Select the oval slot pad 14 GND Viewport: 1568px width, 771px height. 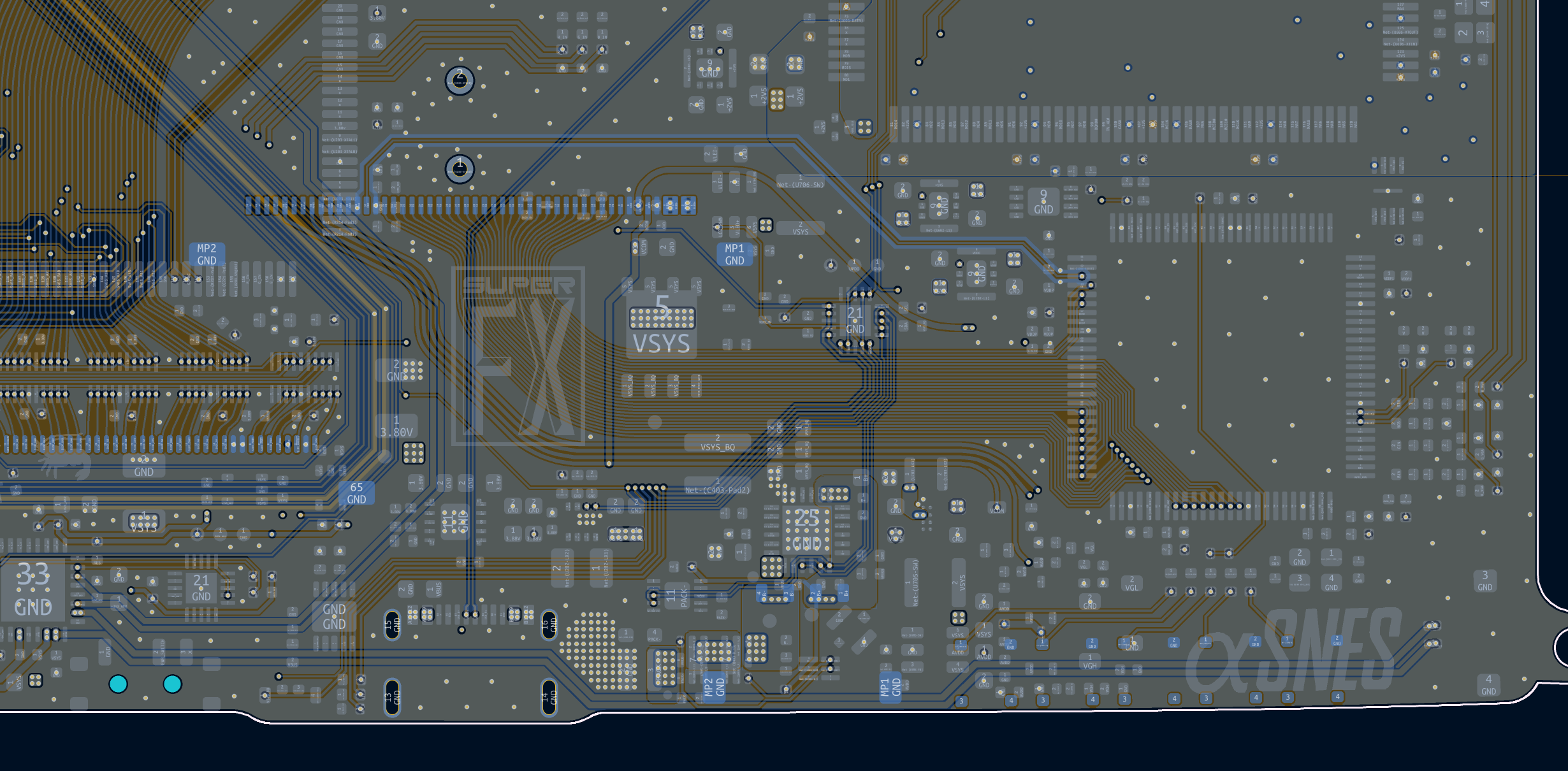(549, 698)
